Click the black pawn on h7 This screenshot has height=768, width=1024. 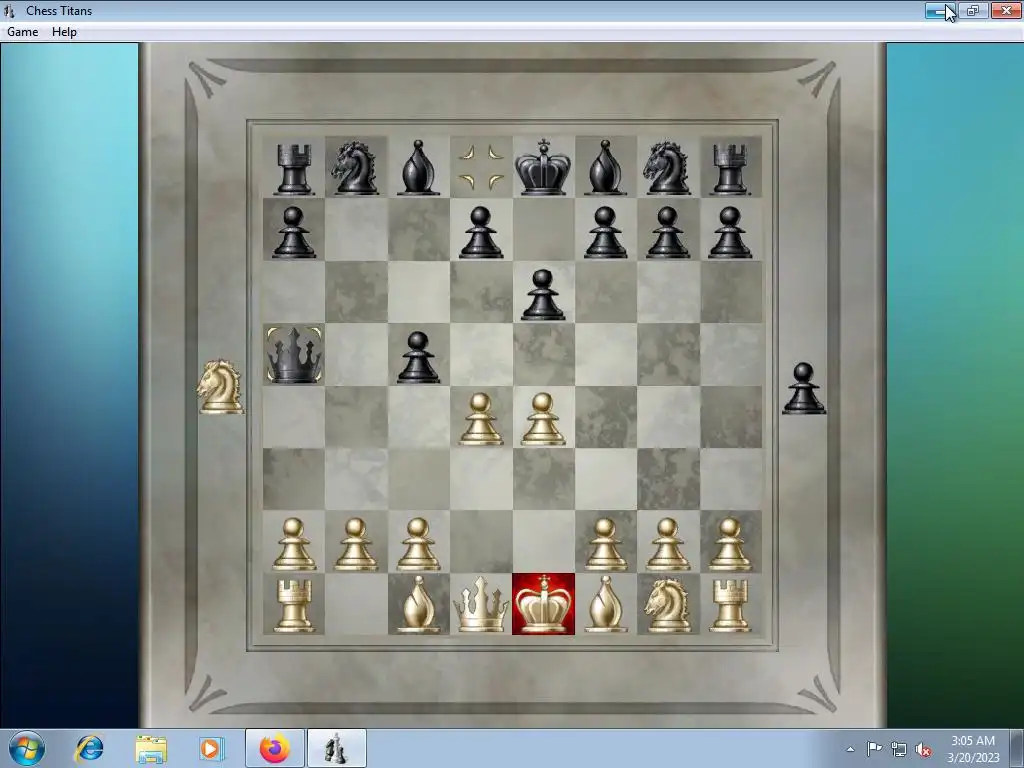[730, 232]
